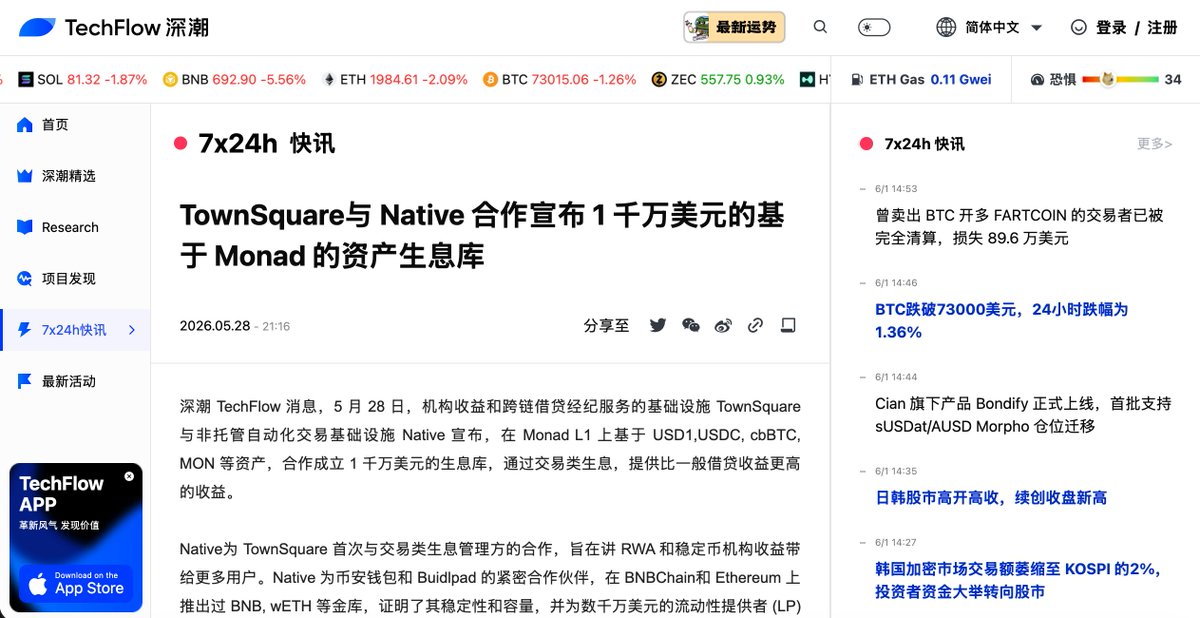Copy article link with chain icon

(756, 325)
